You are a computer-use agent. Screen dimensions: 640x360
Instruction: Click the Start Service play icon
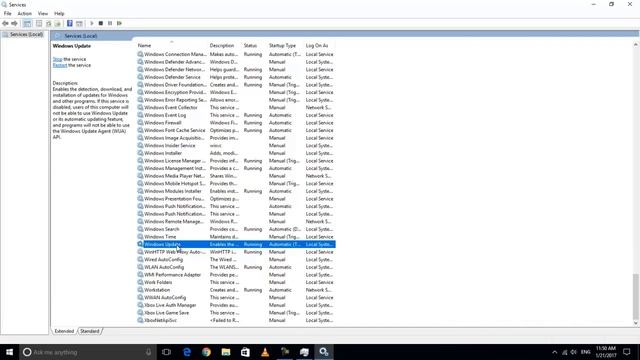[92, 24]
